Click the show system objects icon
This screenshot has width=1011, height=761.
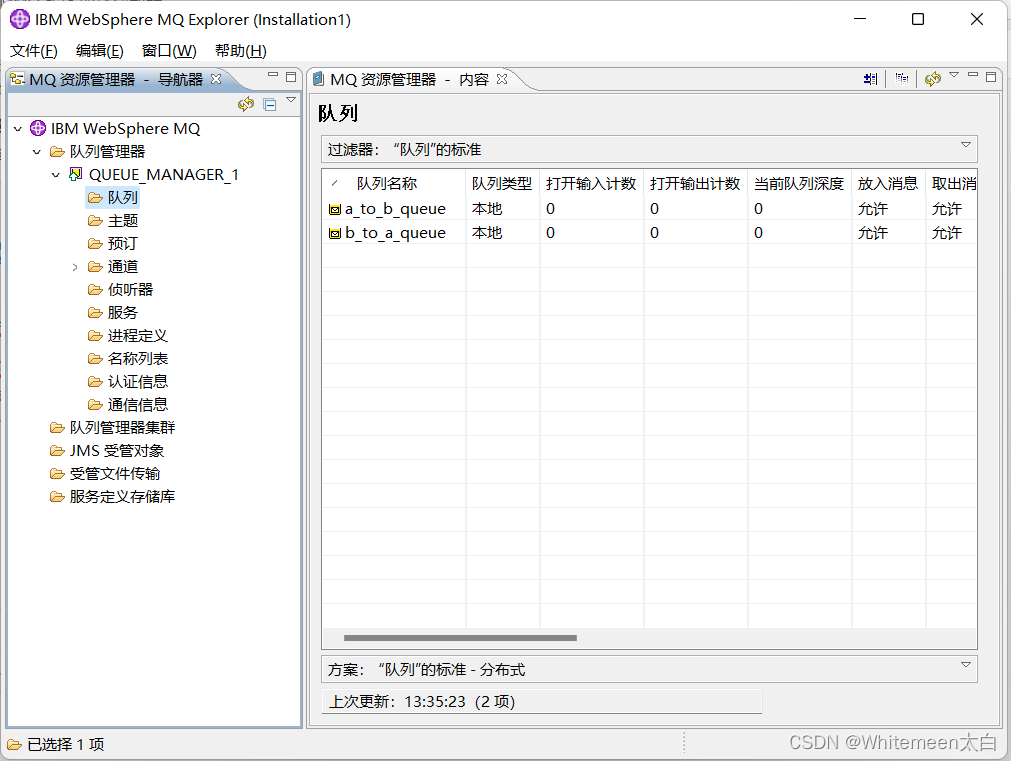click(x=902, y=79)
